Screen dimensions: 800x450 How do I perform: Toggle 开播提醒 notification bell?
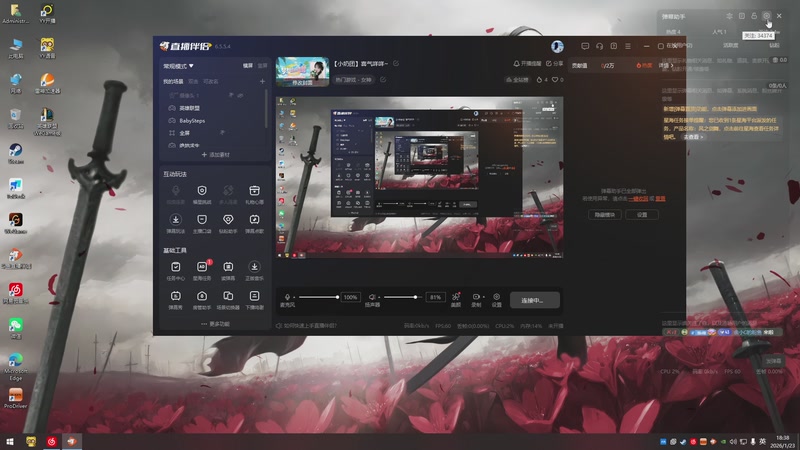point(527,64)
